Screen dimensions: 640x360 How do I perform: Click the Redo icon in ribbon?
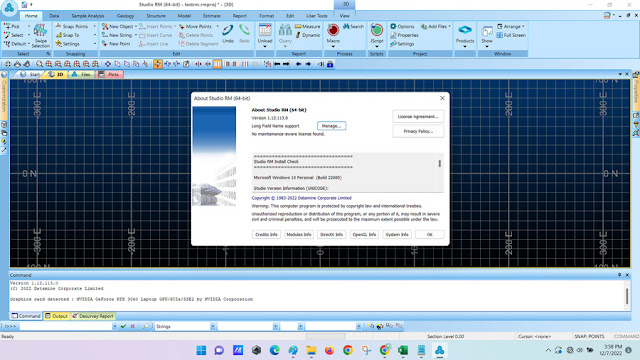(244, 30)
